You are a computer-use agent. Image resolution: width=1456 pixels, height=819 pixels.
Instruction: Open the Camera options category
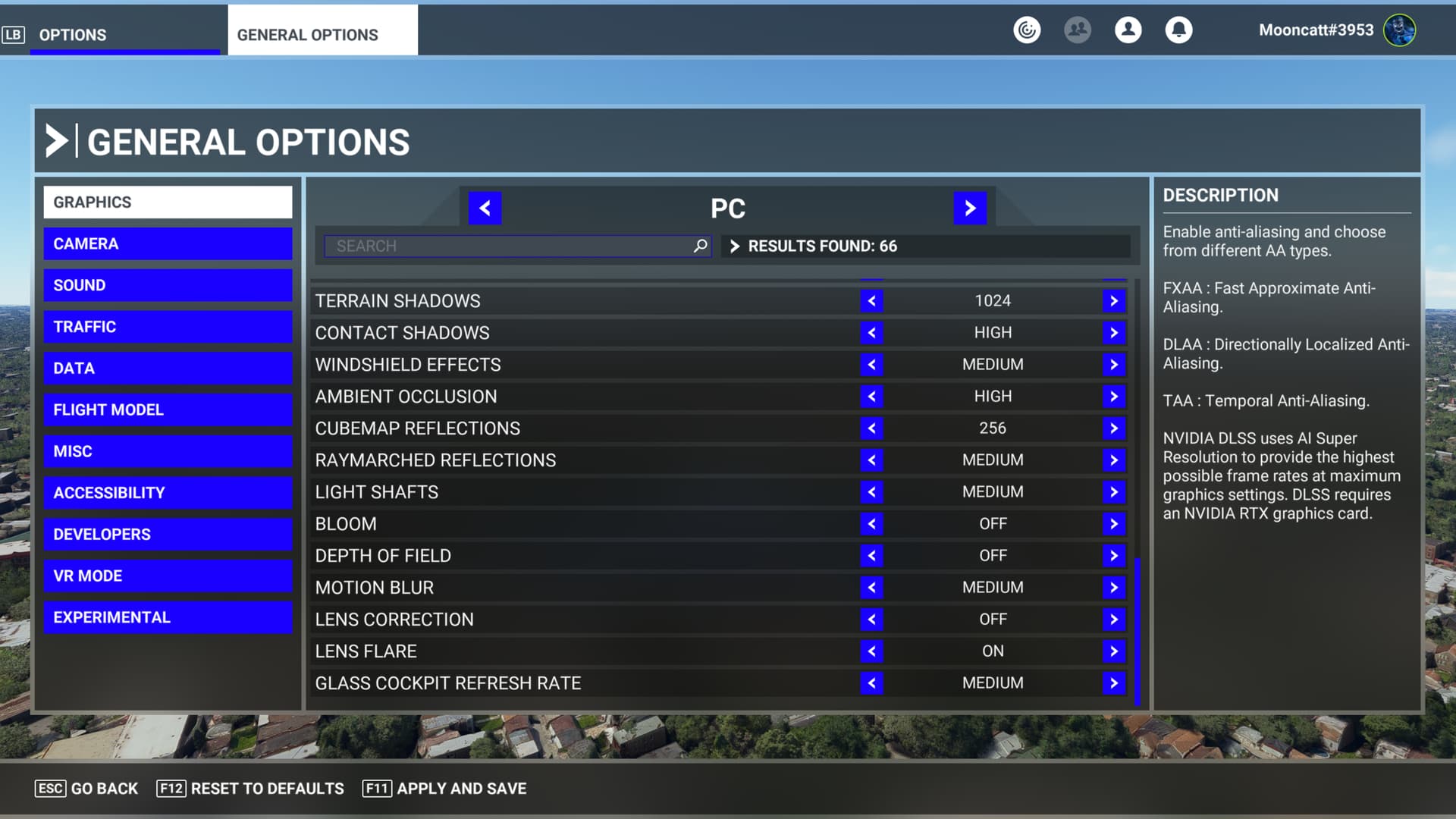coord(168,244)
